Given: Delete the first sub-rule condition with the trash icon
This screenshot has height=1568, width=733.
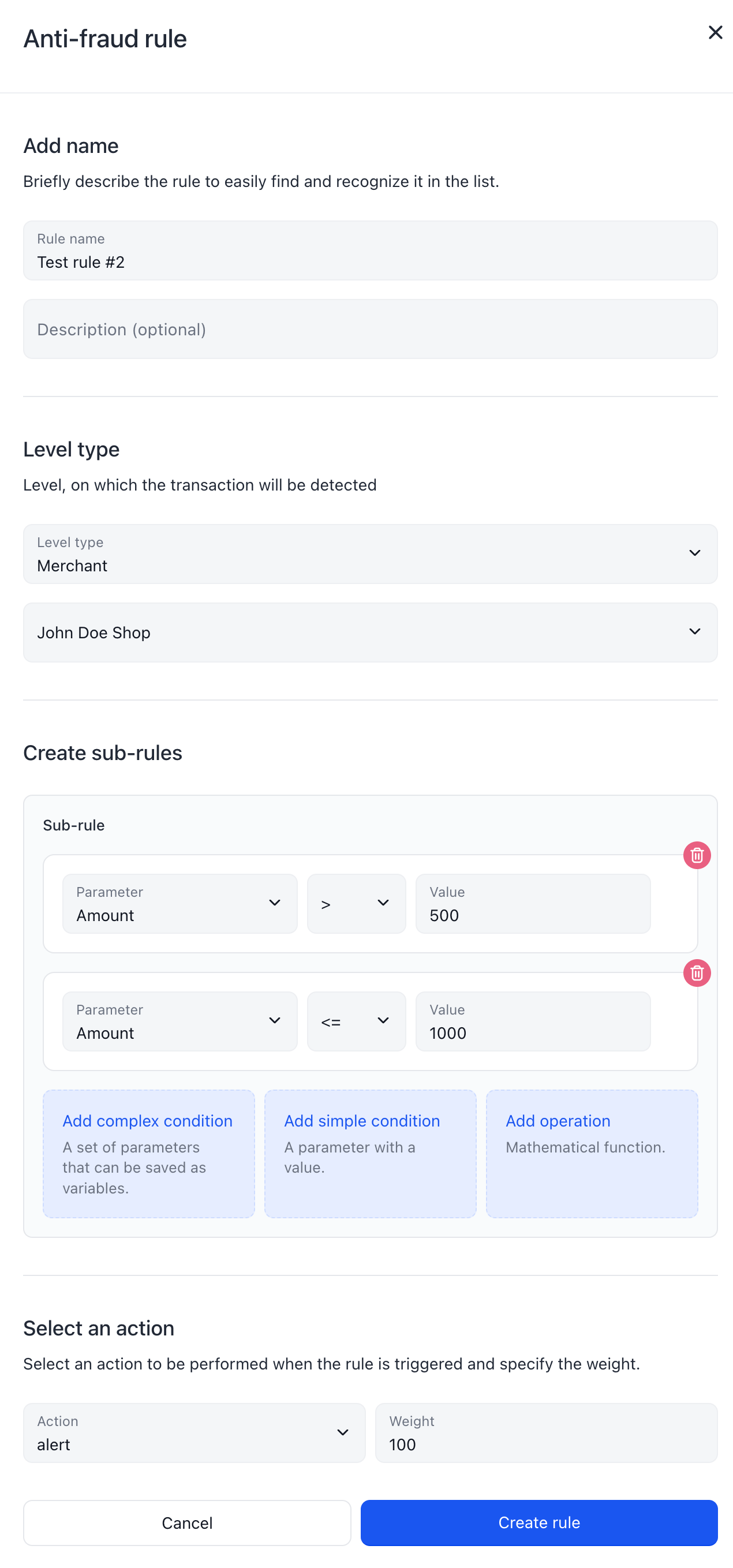Looking at the screenshot, I should click(x=697, y=855).
